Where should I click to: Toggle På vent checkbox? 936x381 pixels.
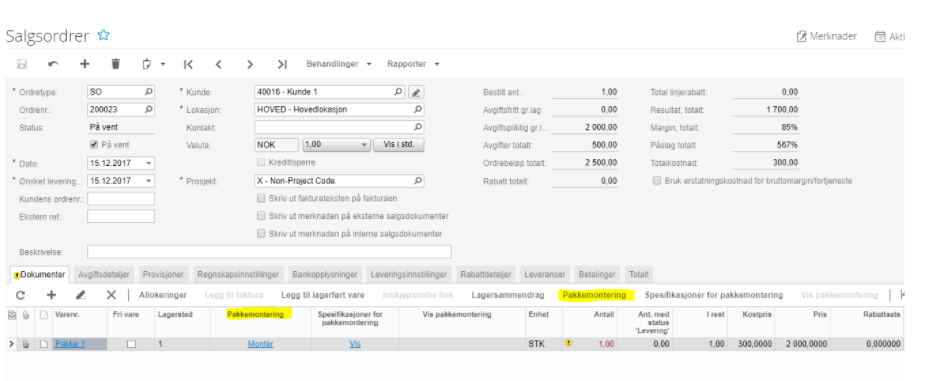[x=94, y=145]
